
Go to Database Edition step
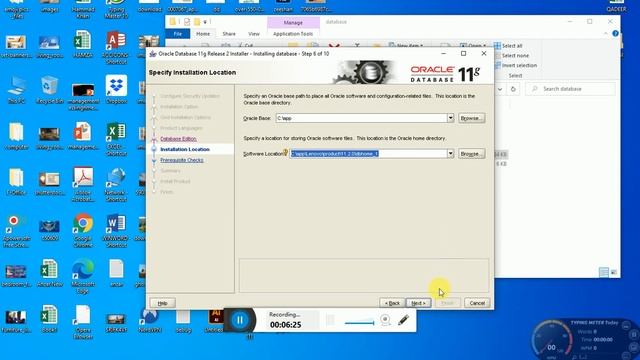click(178, 139)
